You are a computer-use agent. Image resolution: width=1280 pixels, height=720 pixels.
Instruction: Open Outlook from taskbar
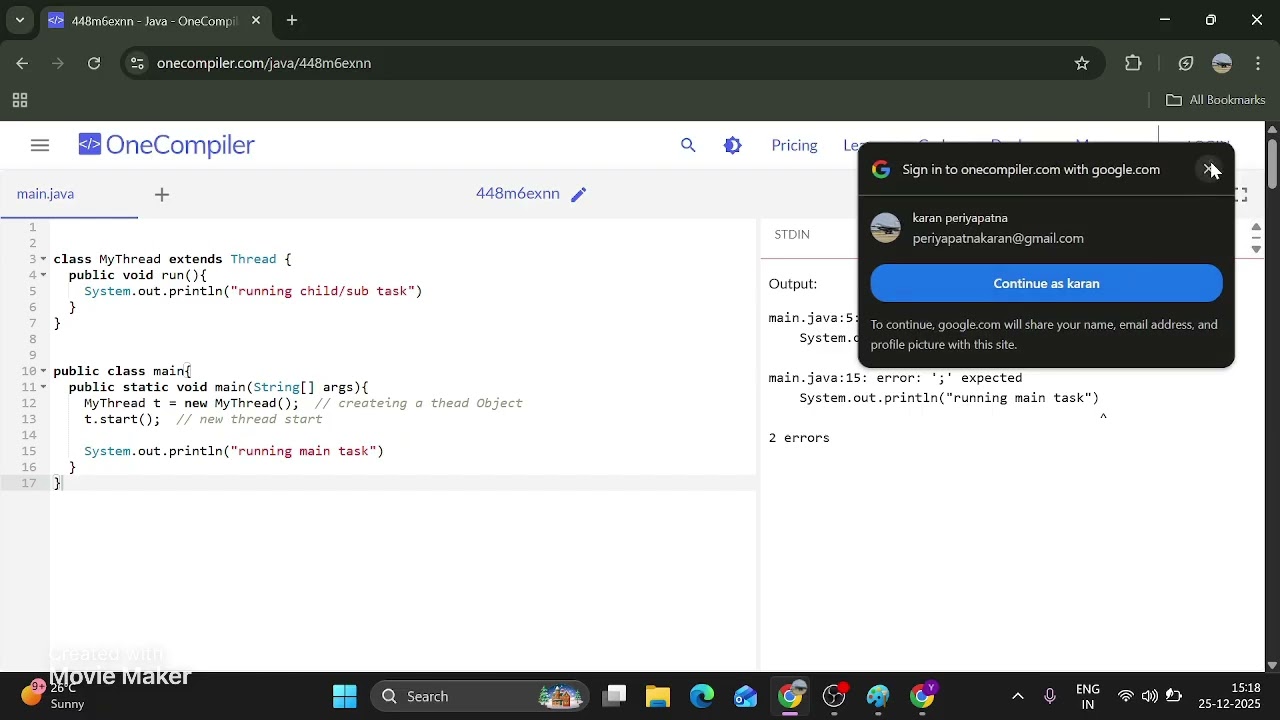tap(746, 696)
